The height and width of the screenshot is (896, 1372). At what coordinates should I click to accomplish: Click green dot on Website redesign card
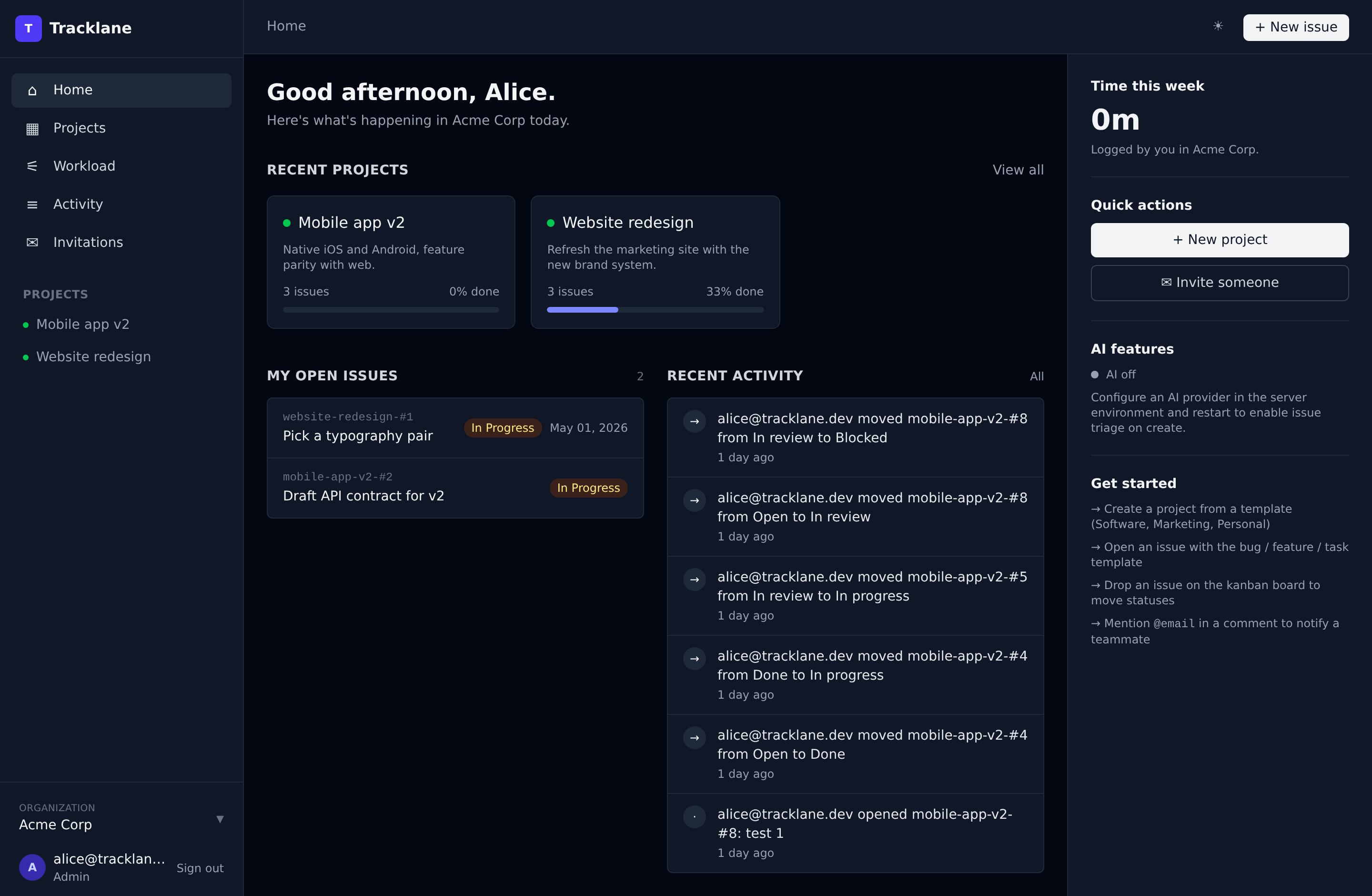551,223
